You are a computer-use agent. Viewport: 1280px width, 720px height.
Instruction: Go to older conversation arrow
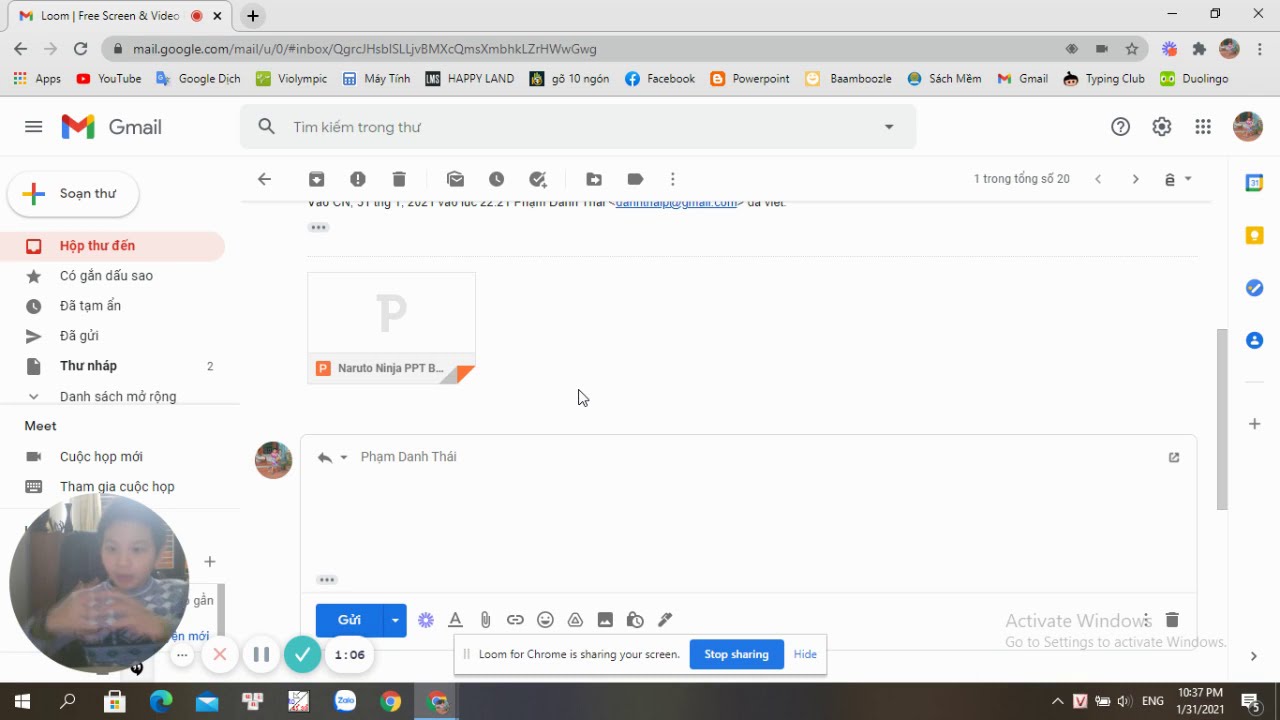1135,179
